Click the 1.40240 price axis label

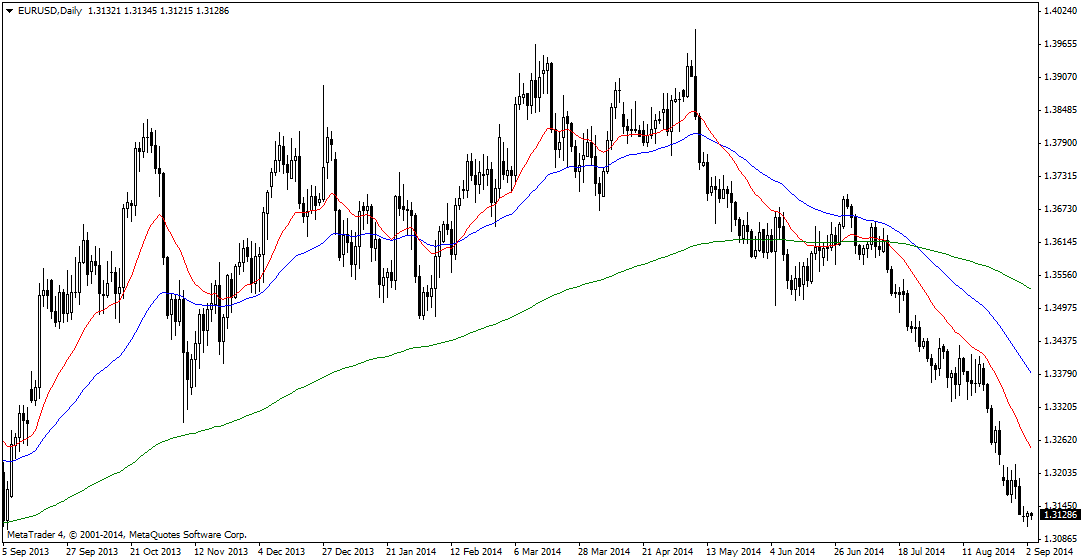tap(1059, 11)
